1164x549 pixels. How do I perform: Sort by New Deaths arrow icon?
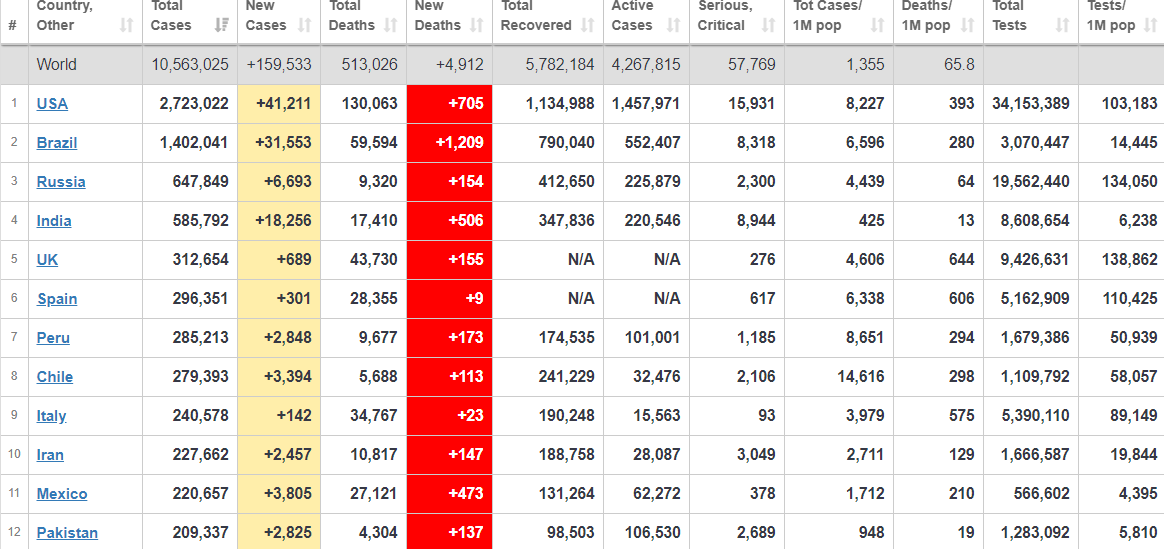coord(477,25)
